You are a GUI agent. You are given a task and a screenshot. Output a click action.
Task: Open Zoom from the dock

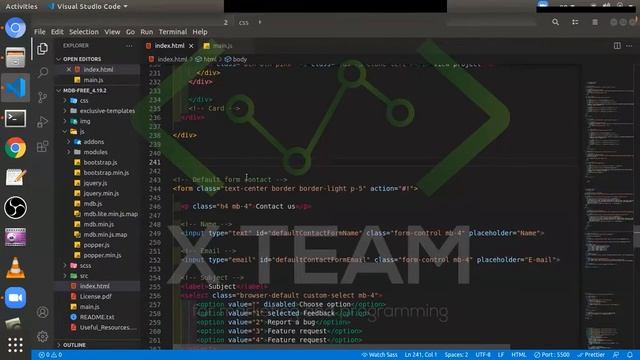[16, 298]
